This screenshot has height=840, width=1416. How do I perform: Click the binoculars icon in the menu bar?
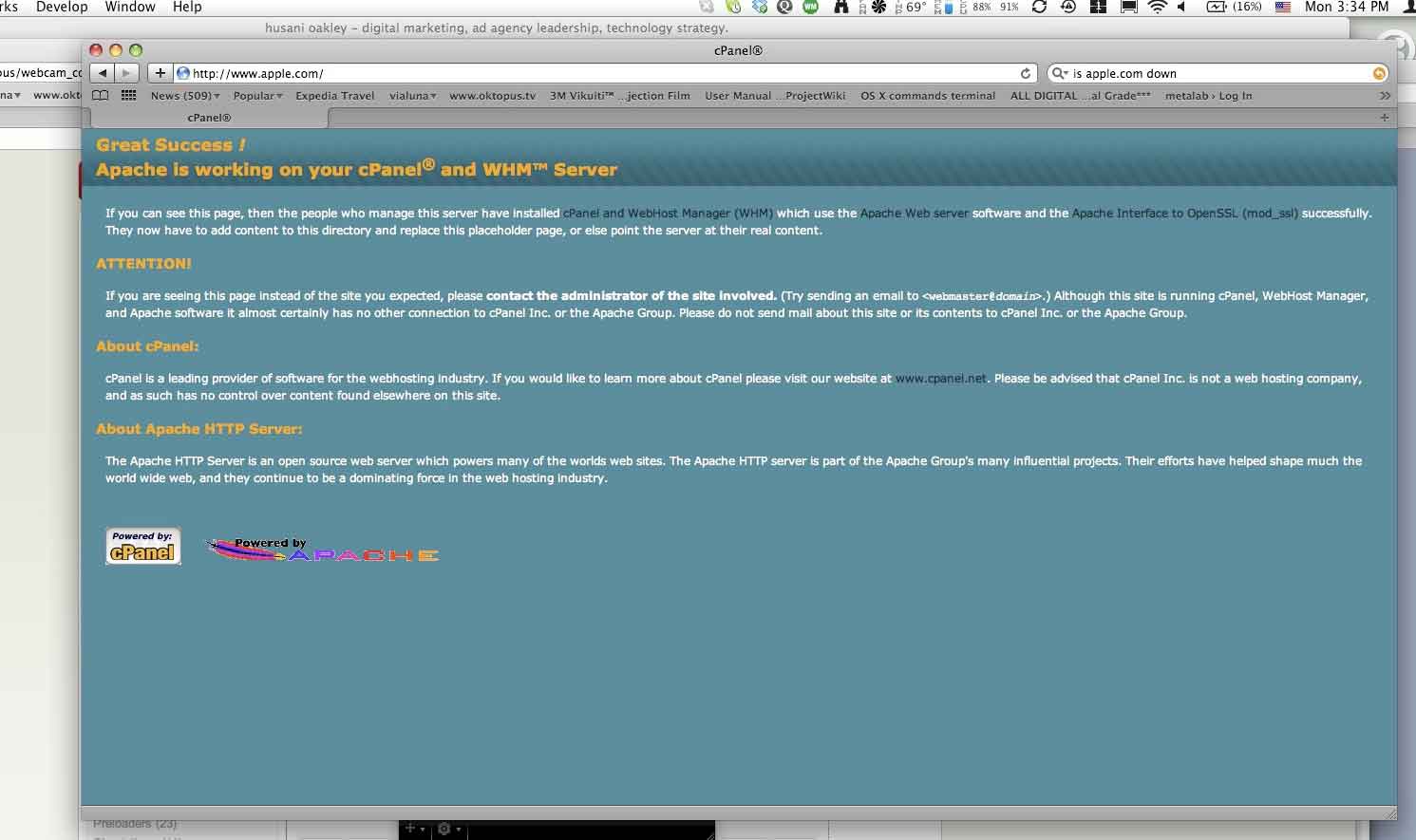840,7
